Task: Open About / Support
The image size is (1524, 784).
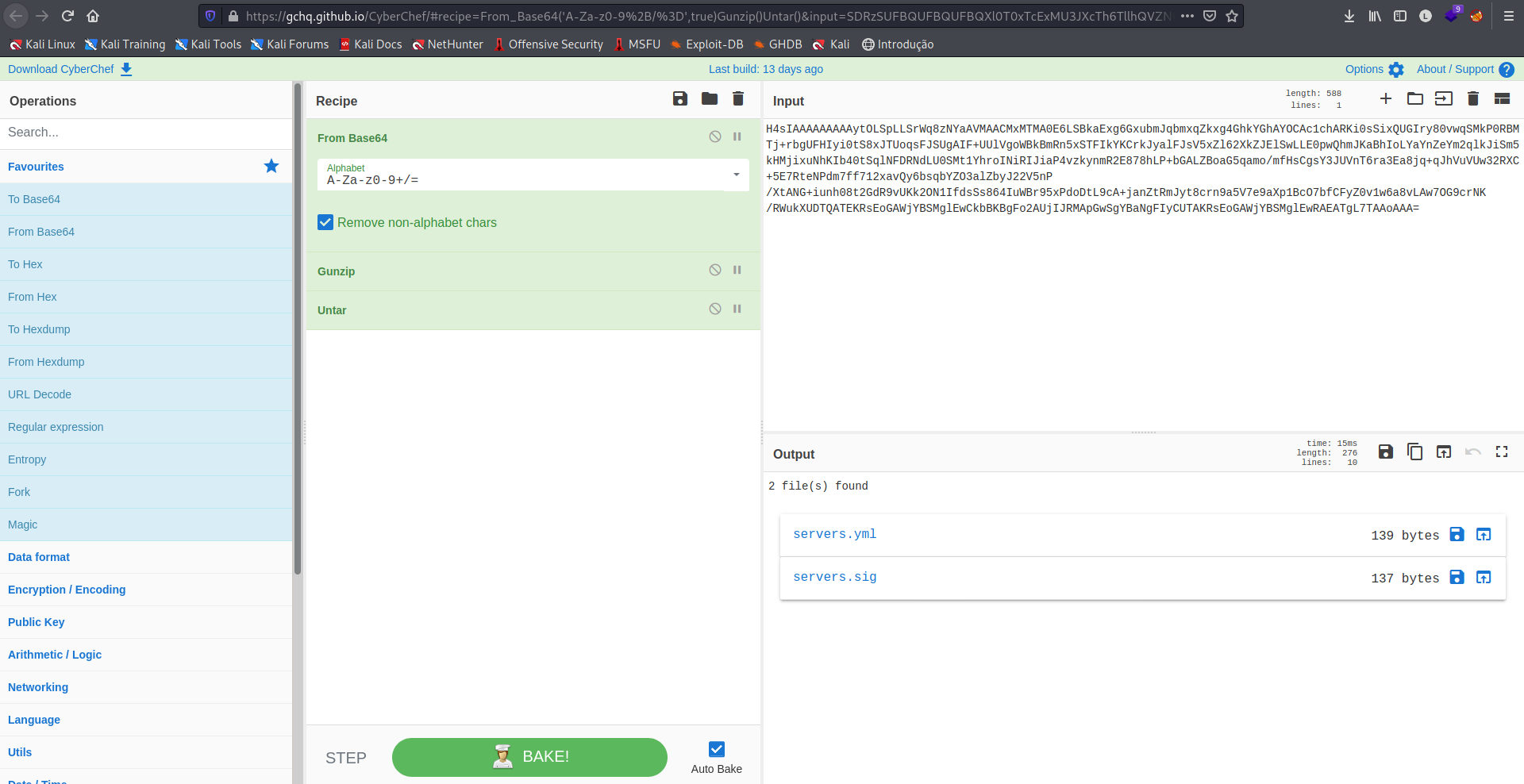Action: click(x=1464, y=70)
